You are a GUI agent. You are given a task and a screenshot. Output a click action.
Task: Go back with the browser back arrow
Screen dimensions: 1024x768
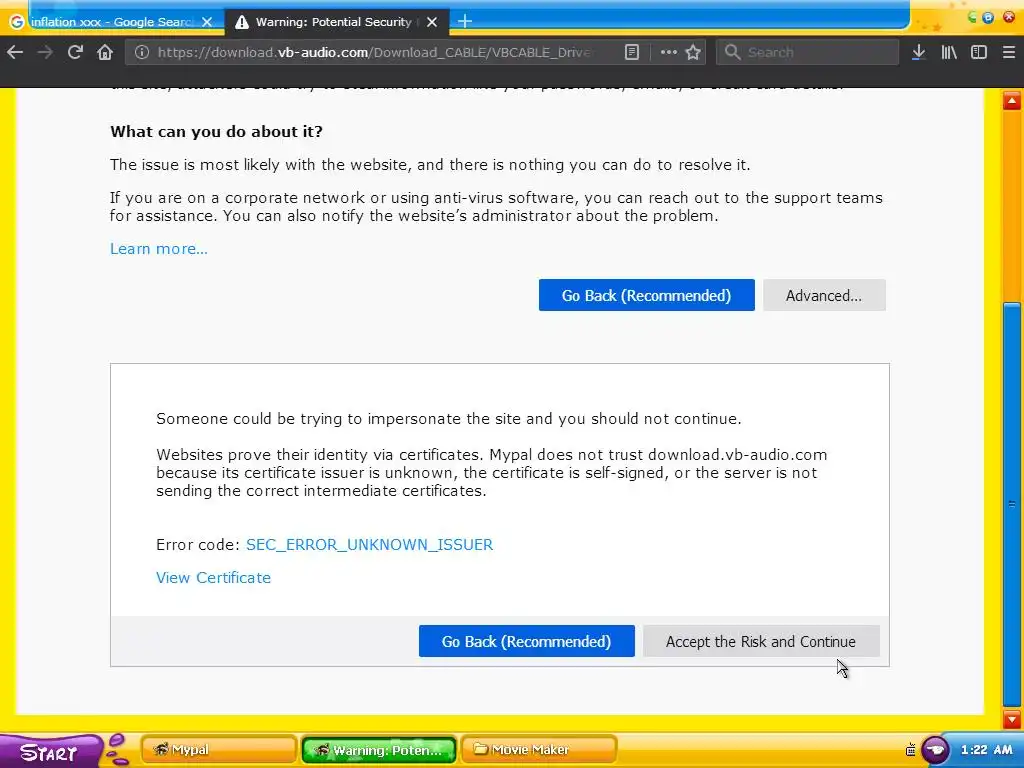tap(15, 52)
